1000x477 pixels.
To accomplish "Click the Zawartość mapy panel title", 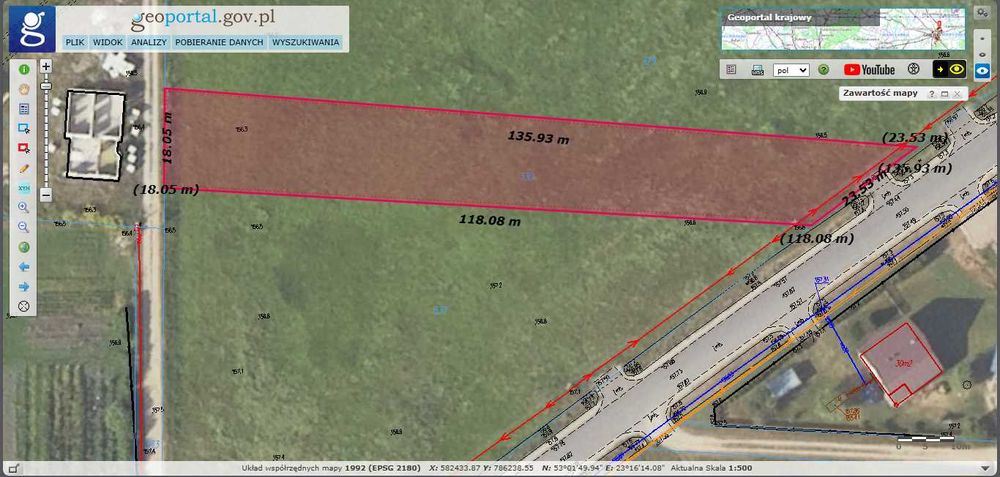I will [880, 93].
